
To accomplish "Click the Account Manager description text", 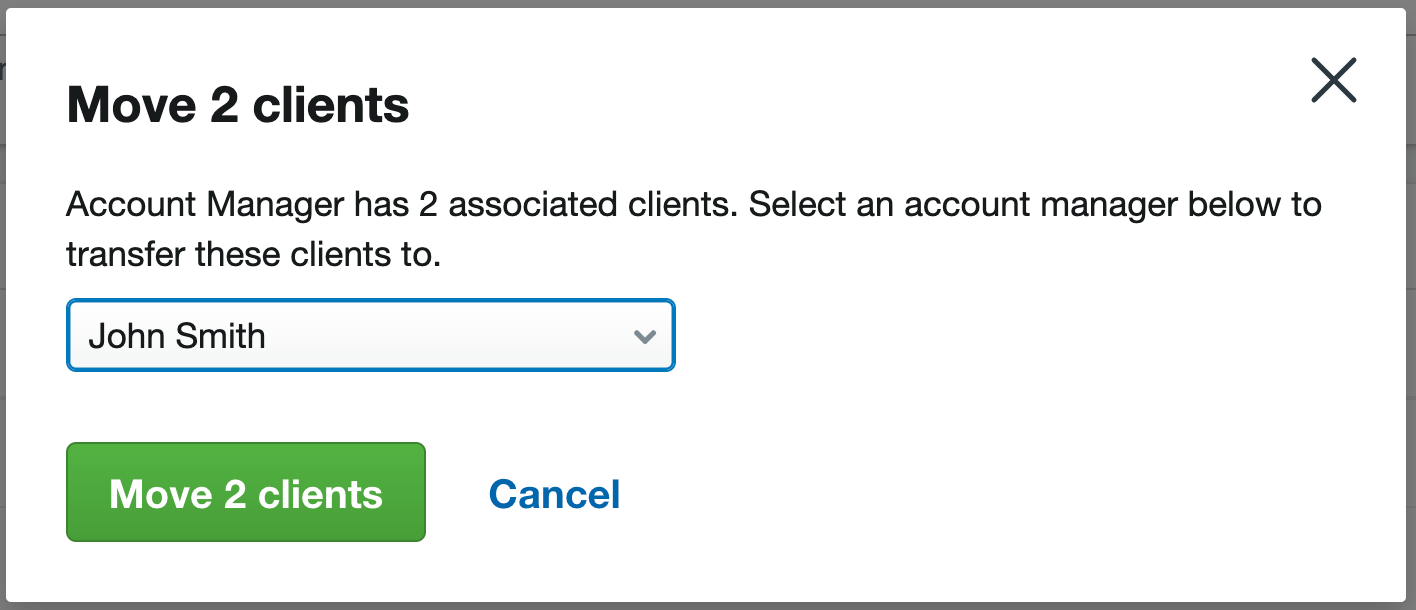I will (x=694, y=230).
